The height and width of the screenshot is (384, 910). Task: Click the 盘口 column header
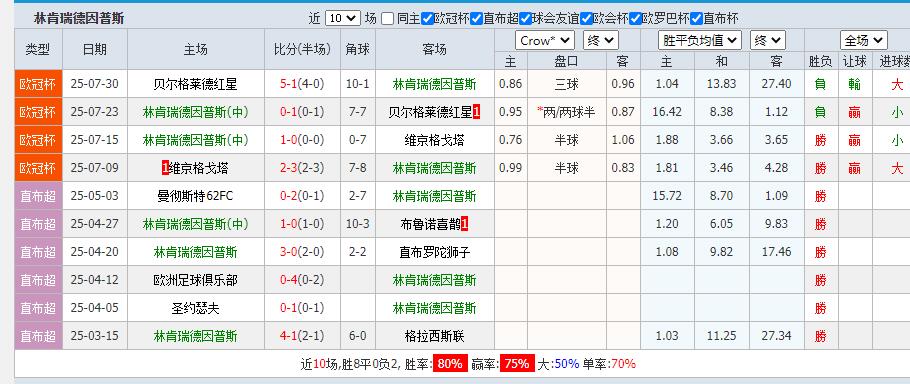tap(566, 61)
